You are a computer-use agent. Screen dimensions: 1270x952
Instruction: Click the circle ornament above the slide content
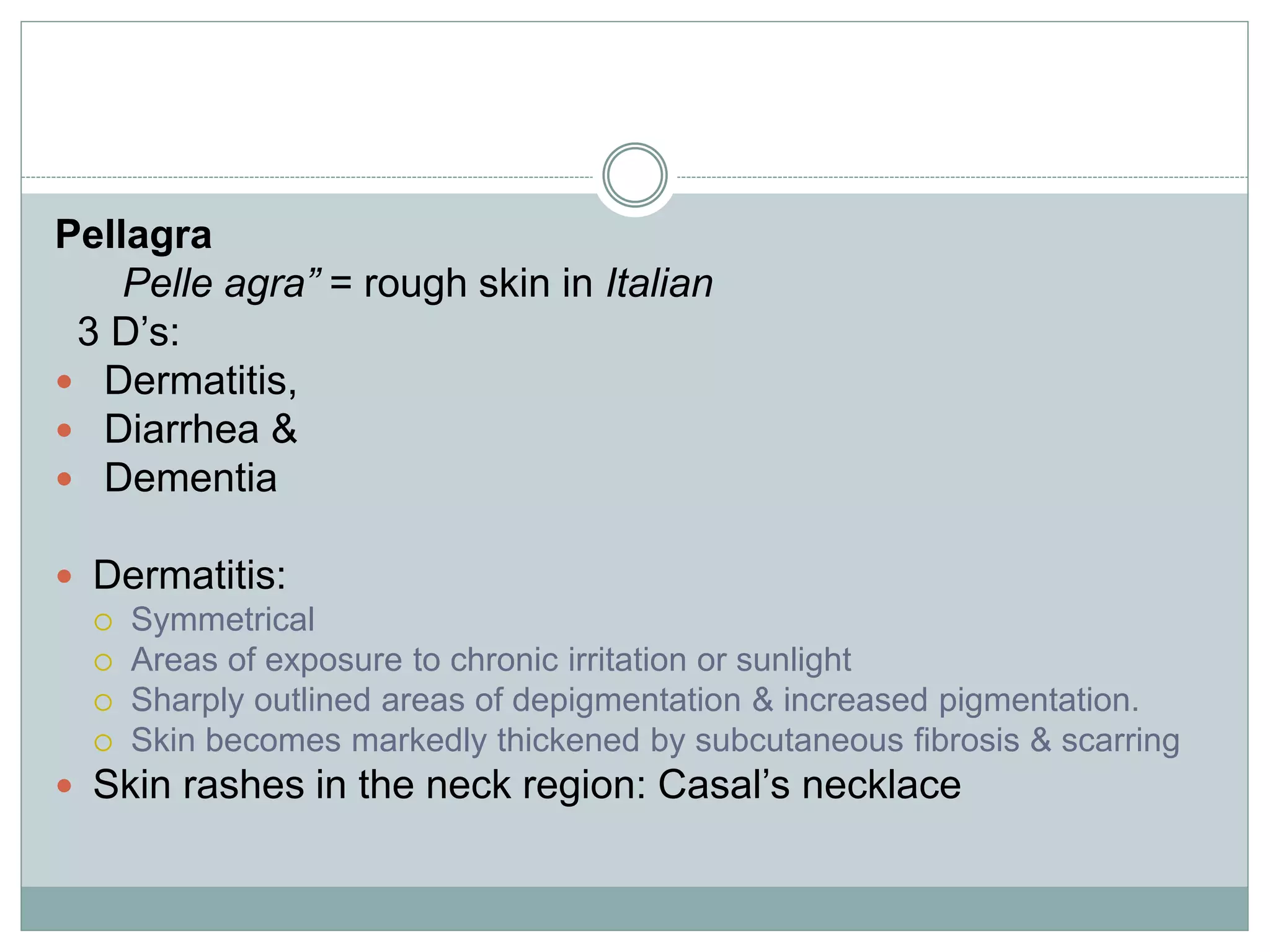tap(634, 175)
